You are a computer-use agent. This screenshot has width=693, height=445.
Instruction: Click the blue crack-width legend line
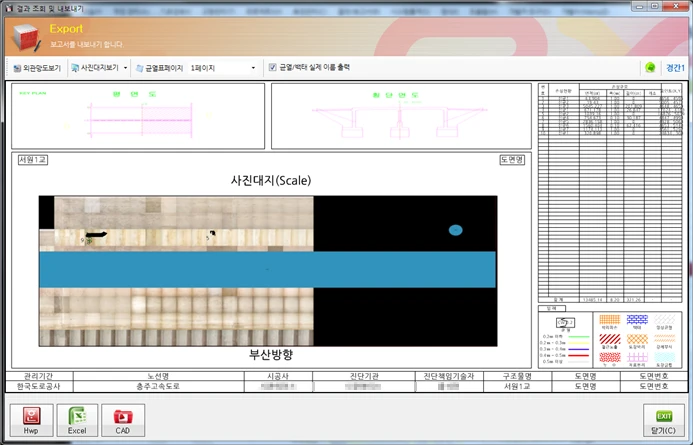(x=578, y=349)
